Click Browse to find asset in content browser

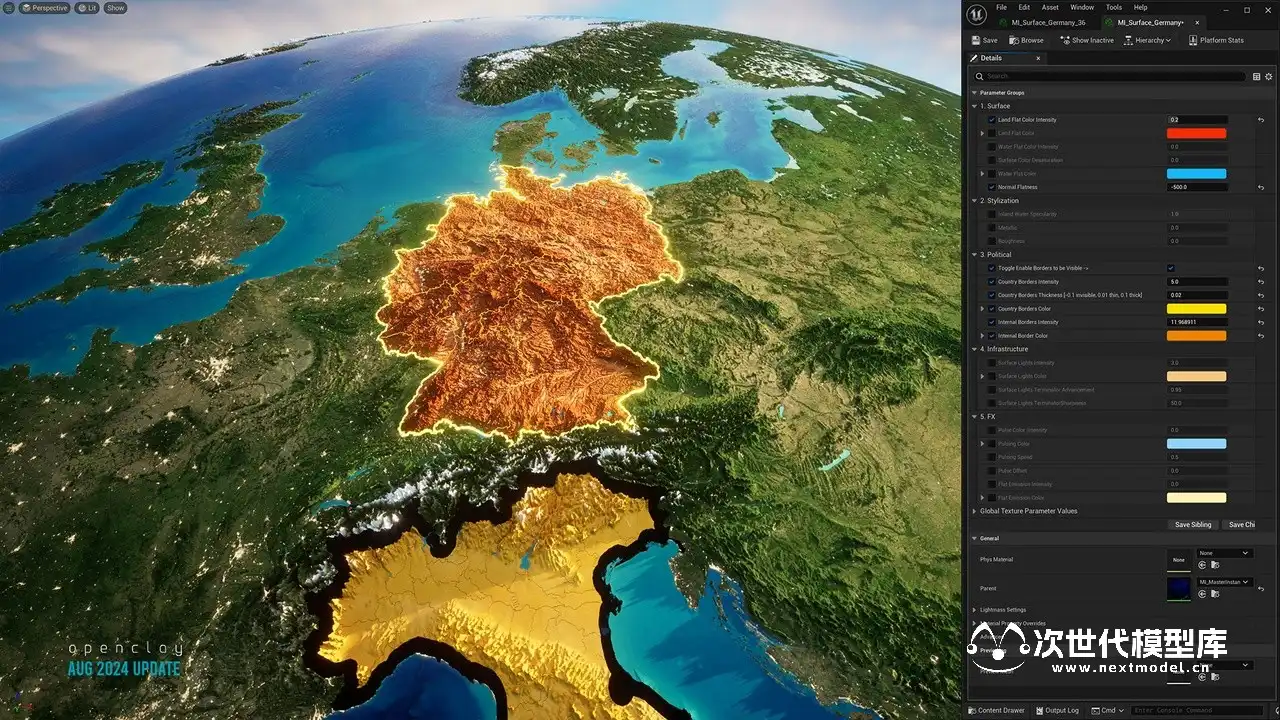[1026, 40]
